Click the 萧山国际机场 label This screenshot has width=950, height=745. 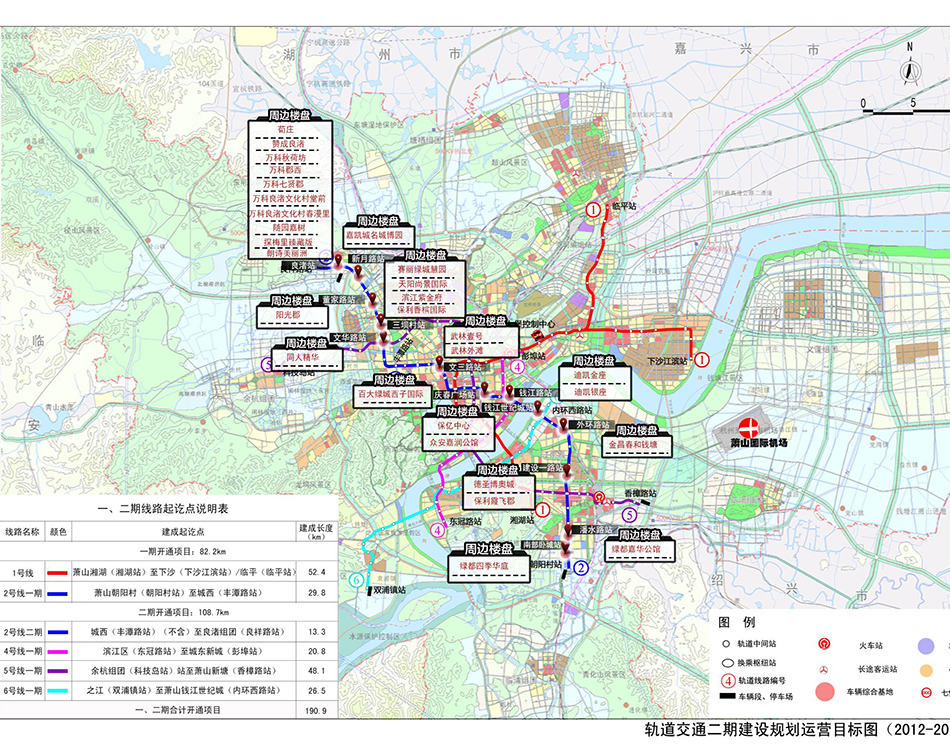pos(759,443)
